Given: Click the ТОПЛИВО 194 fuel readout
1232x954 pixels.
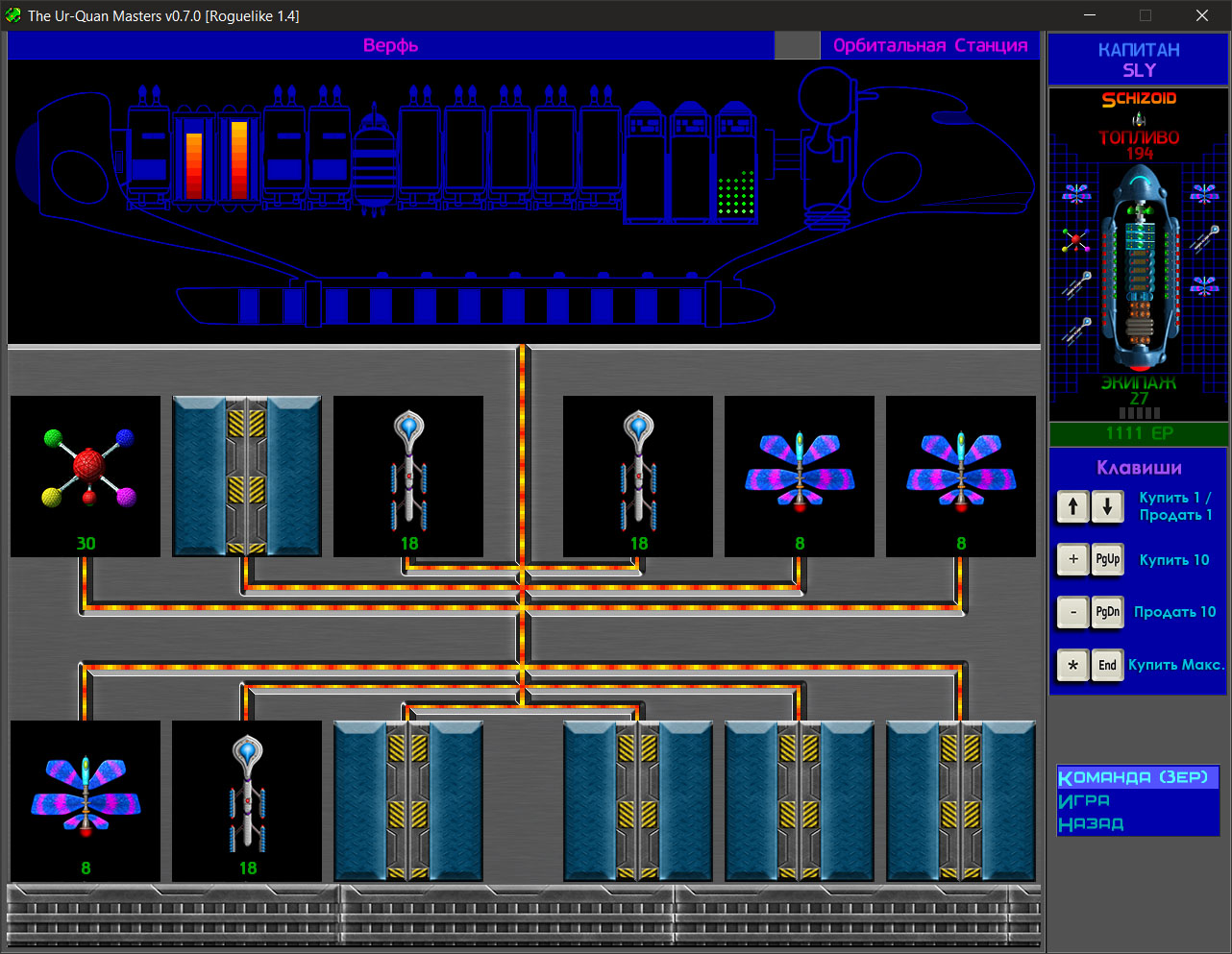Looking at the screenshot, I should 1140,145.
